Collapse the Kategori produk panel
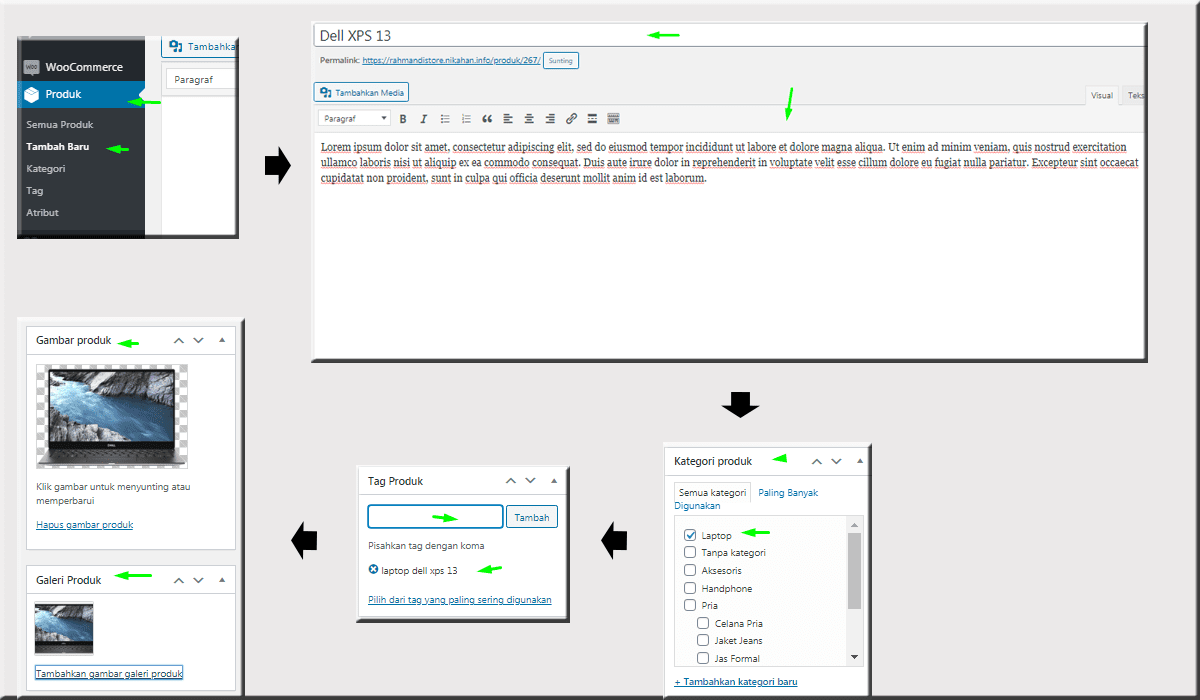The height and width of the screenshot is (700, 1200). pos(860,462)
